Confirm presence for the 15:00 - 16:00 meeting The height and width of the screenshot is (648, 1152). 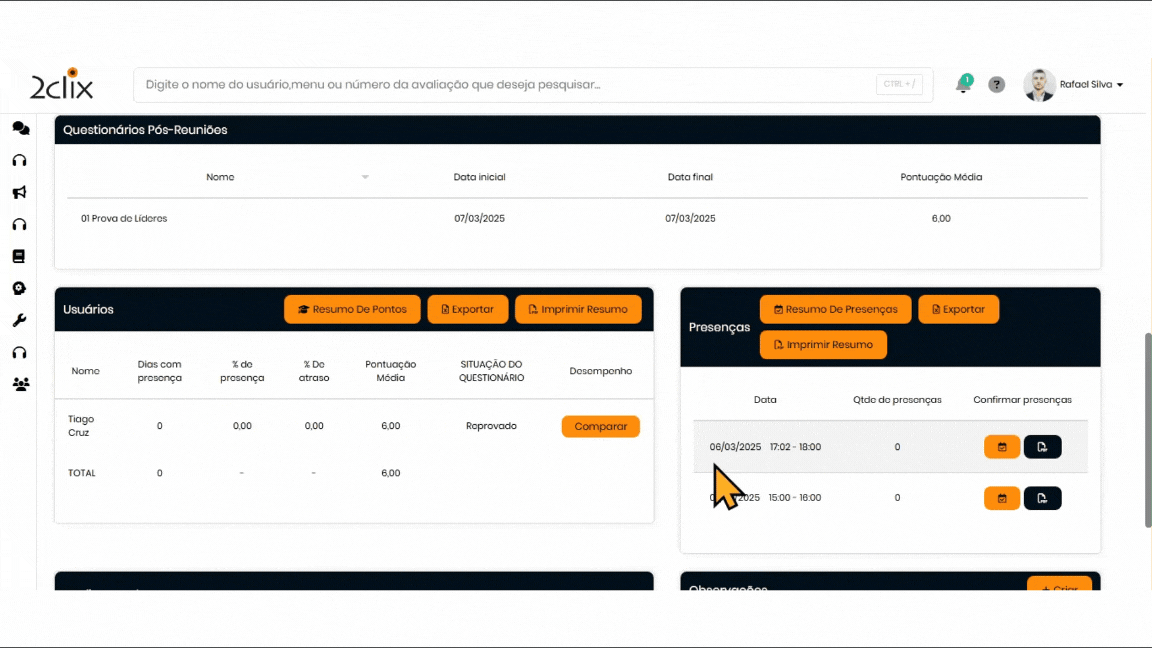click(x=1001, y=498)
